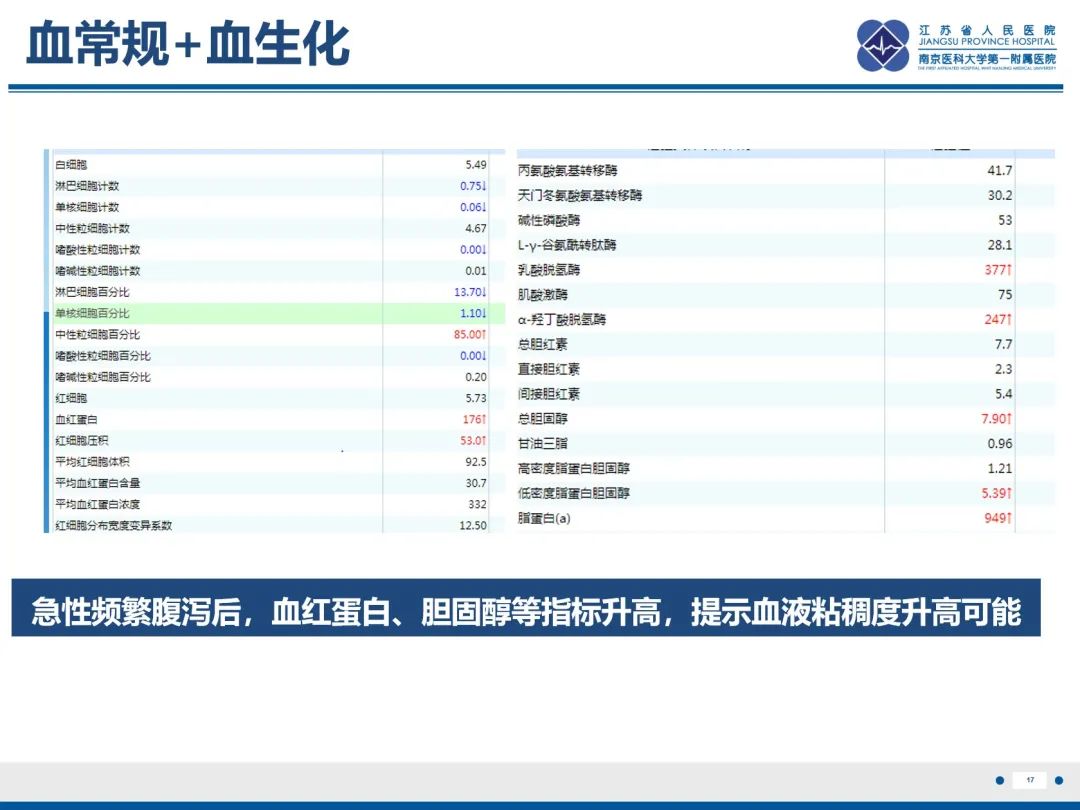
Task: Select the 白细胞 row label
Action: pos(71,165)
